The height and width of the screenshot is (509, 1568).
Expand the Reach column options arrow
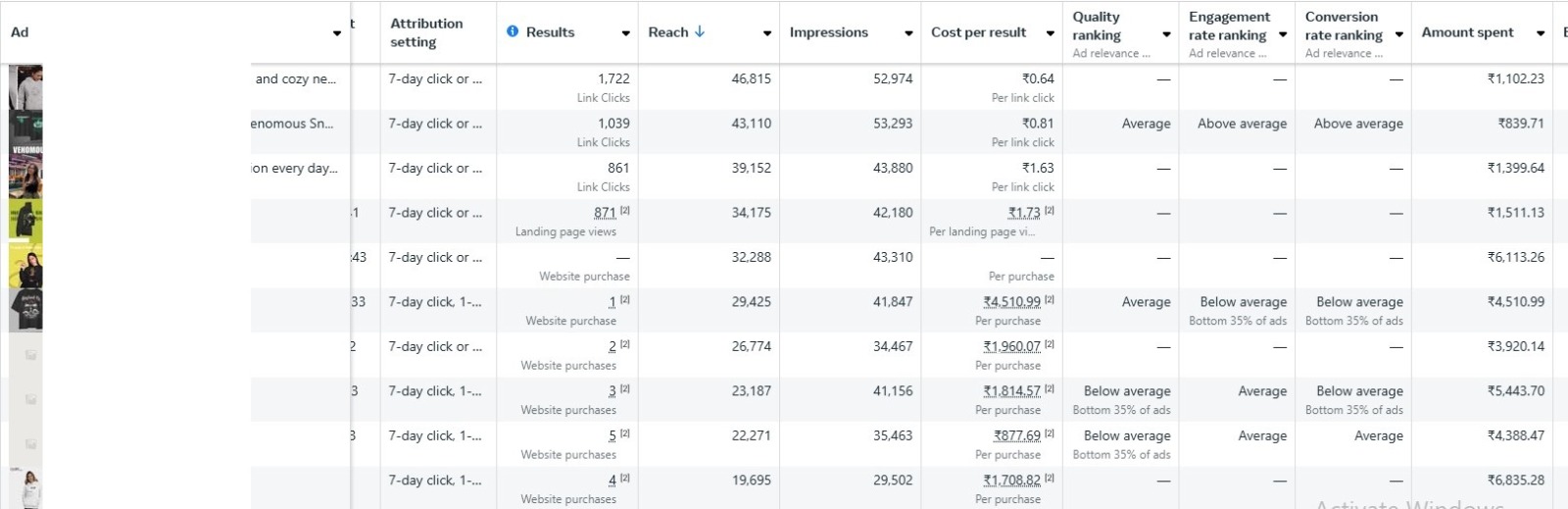click(767, 33)
